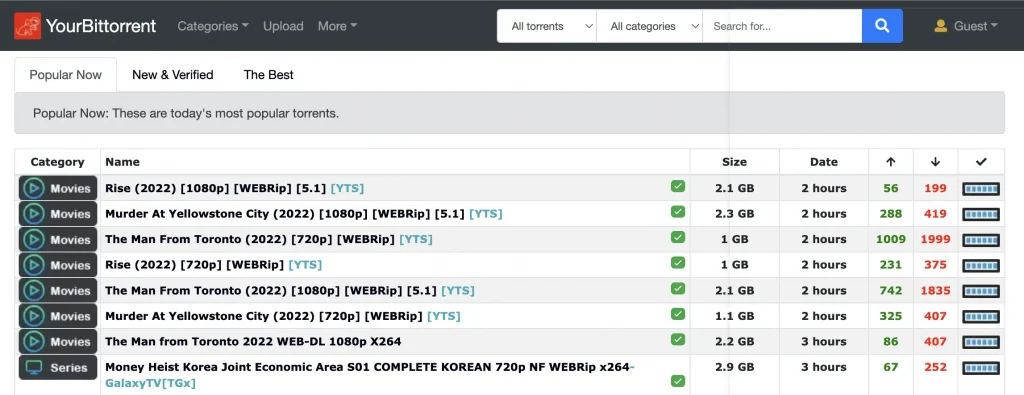Open Rise (2022) [720p] torrent link
1024x395 pixels.
pos(214,264)
